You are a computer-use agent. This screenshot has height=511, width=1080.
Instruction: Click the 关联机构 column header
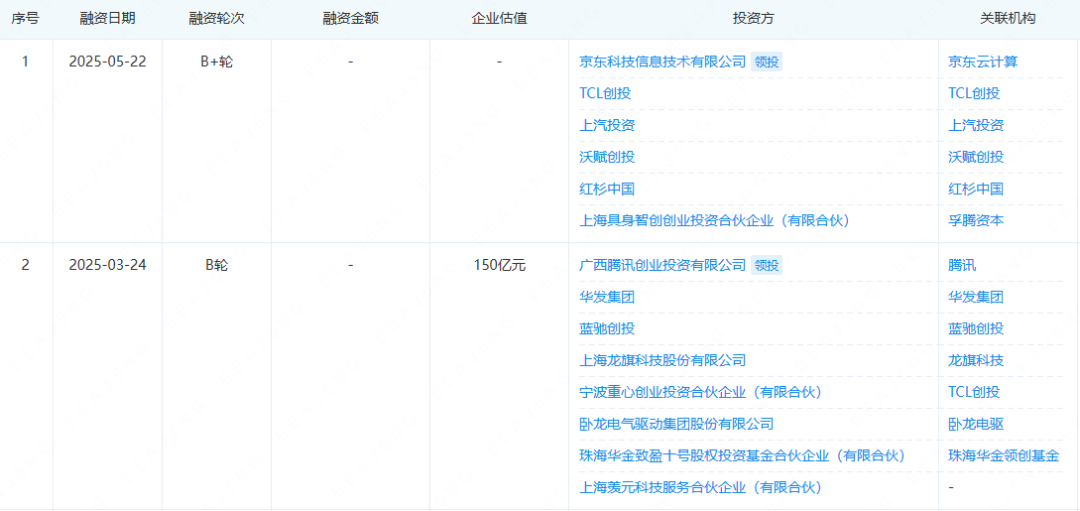point(1008,19)
